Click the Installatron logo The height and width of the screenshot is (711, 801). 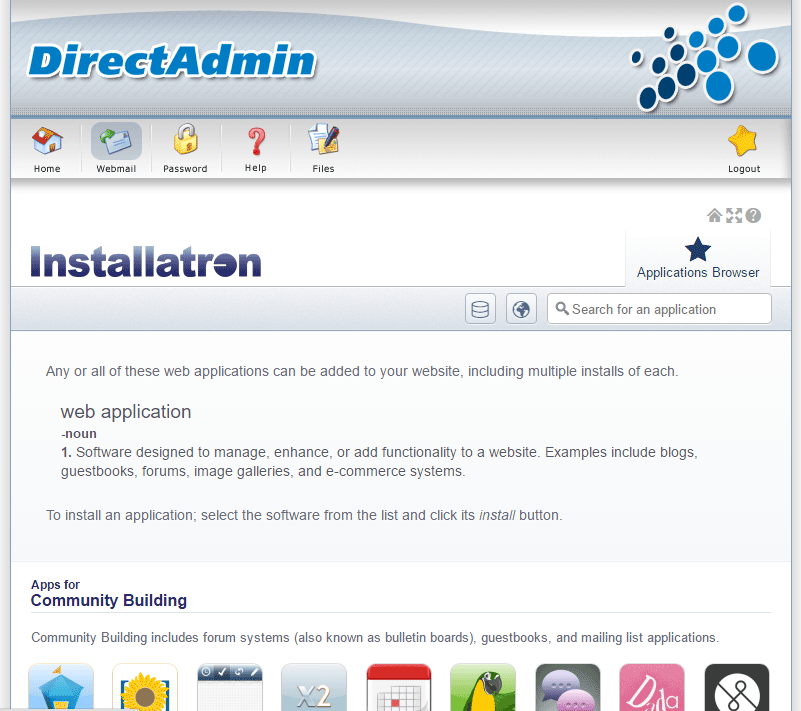pyautogui.click(x=146, y=262)
